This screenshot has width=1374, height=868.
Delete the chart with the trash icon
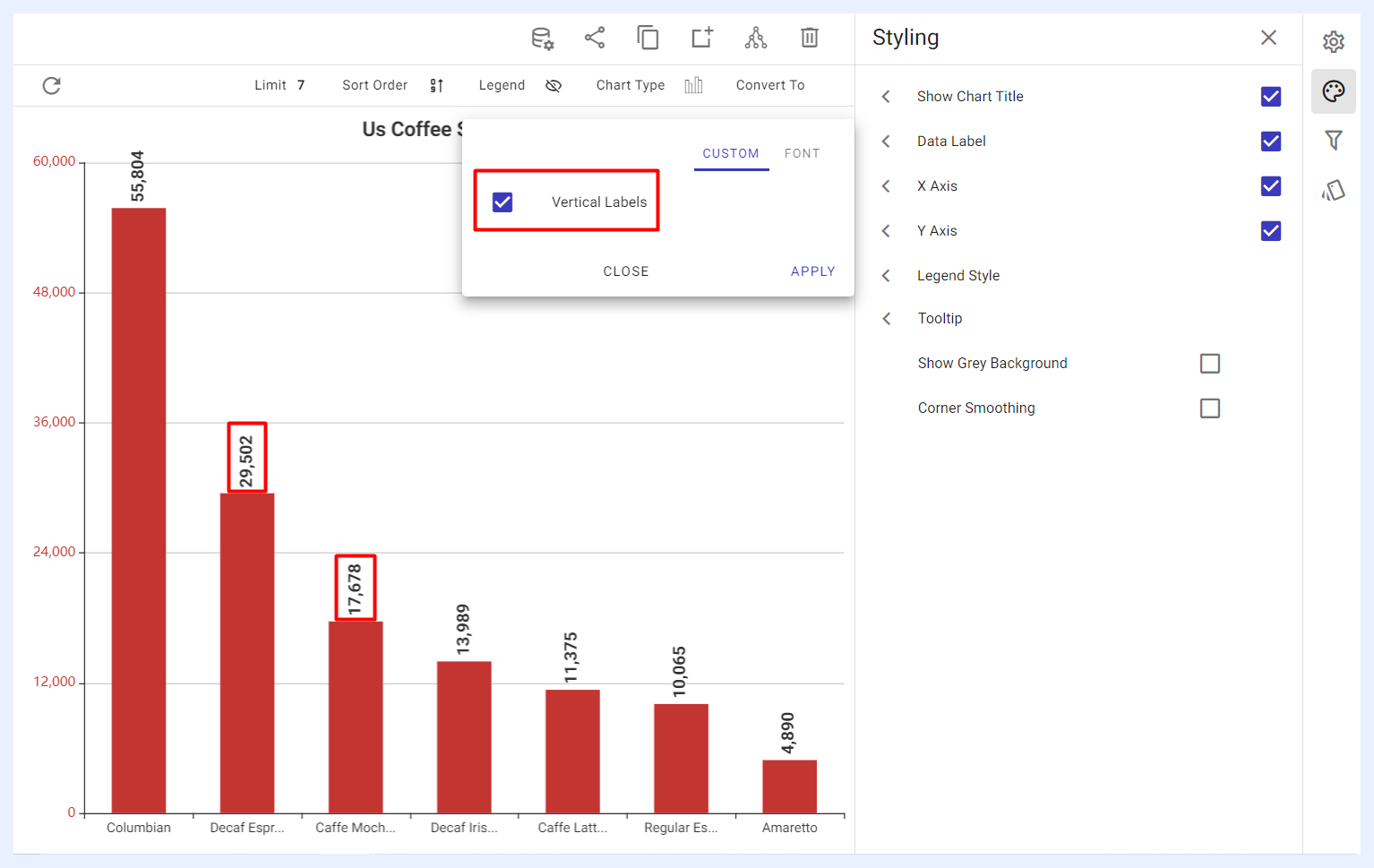810,38
